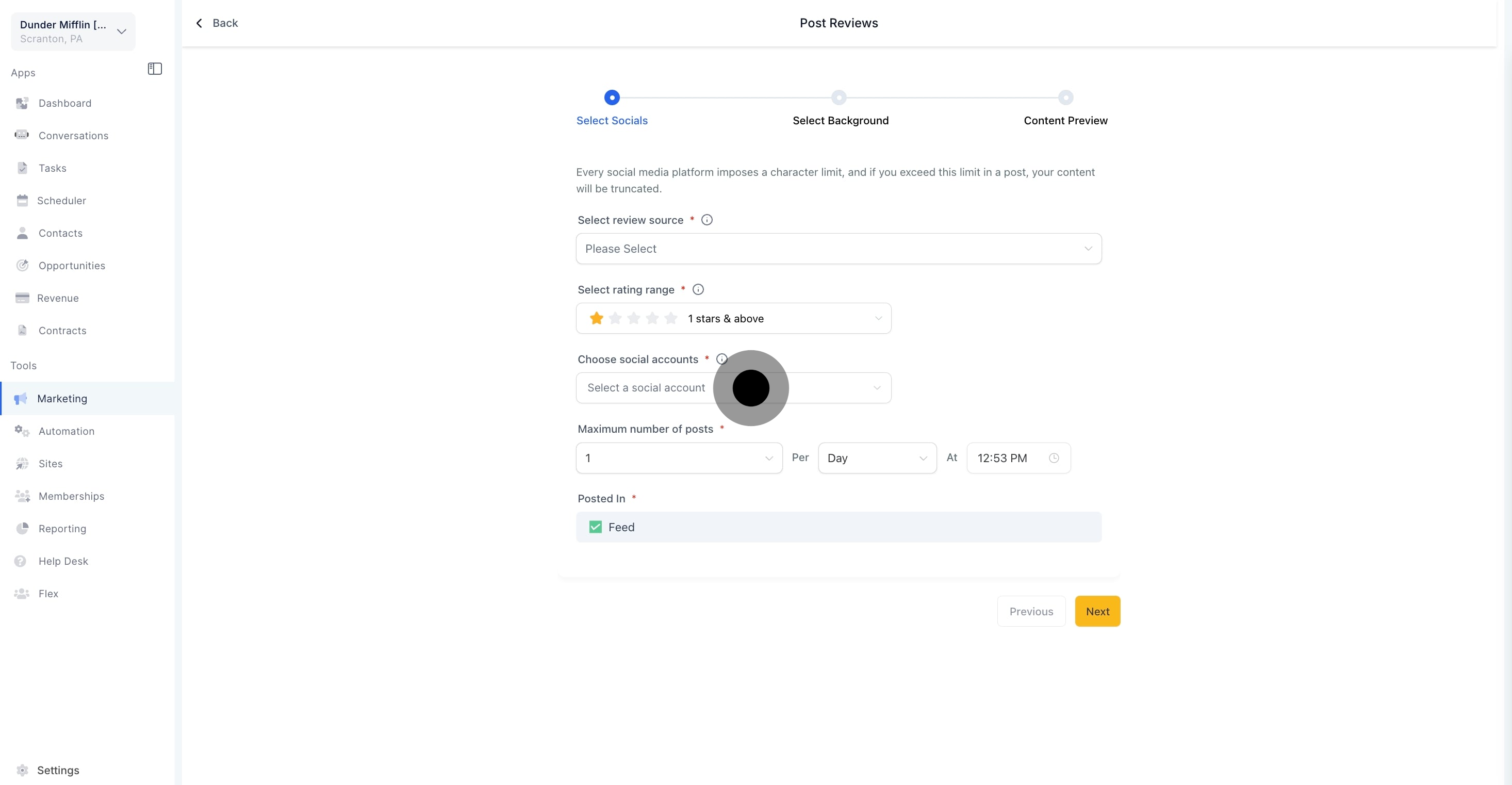The height and width of the screenshot is (785, 1512).
Task: Select the Select Background step circle
Action: [839, 97]
